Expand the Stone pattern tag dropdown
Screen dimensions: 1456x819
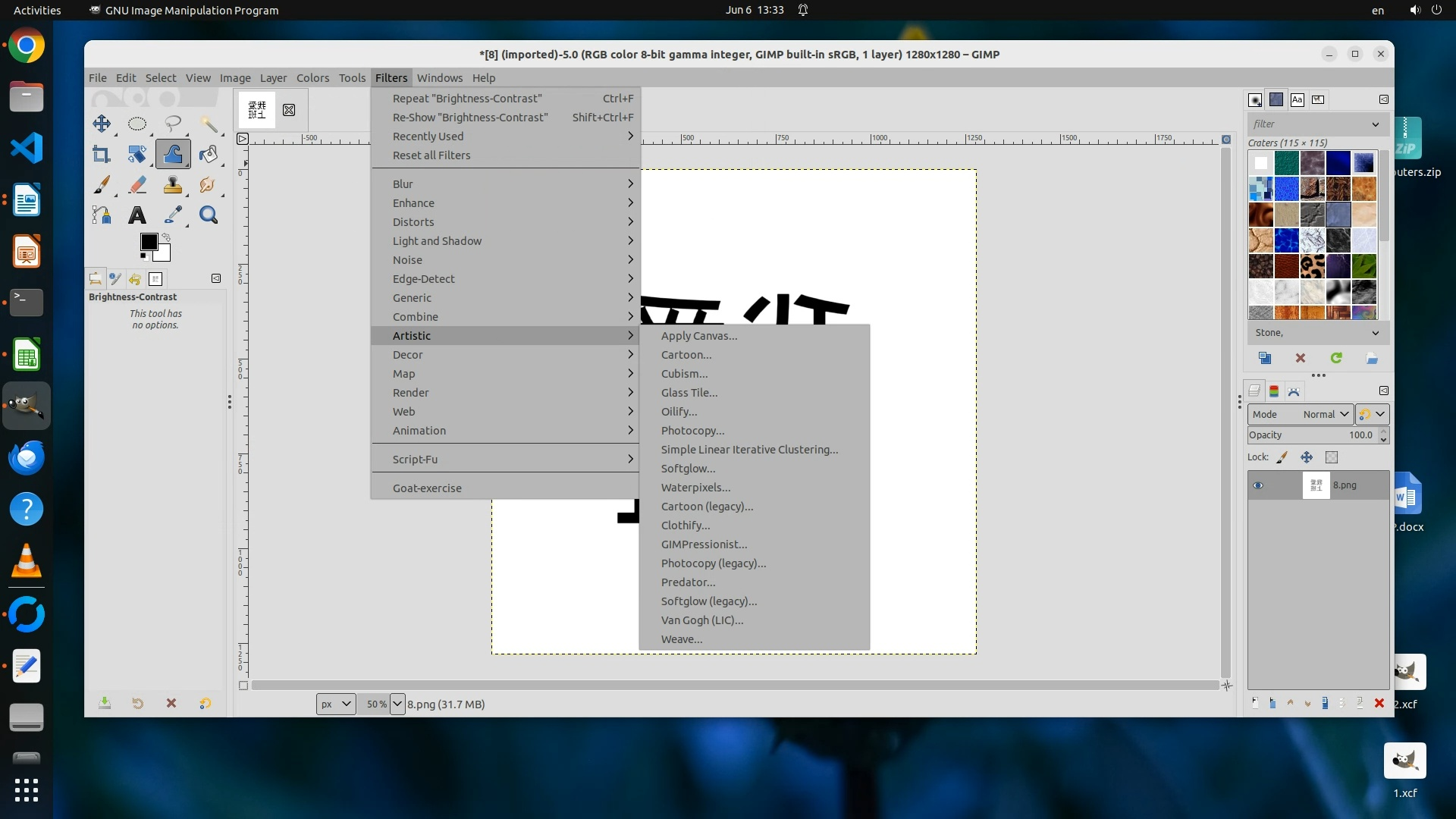(x=1375, y=333)
